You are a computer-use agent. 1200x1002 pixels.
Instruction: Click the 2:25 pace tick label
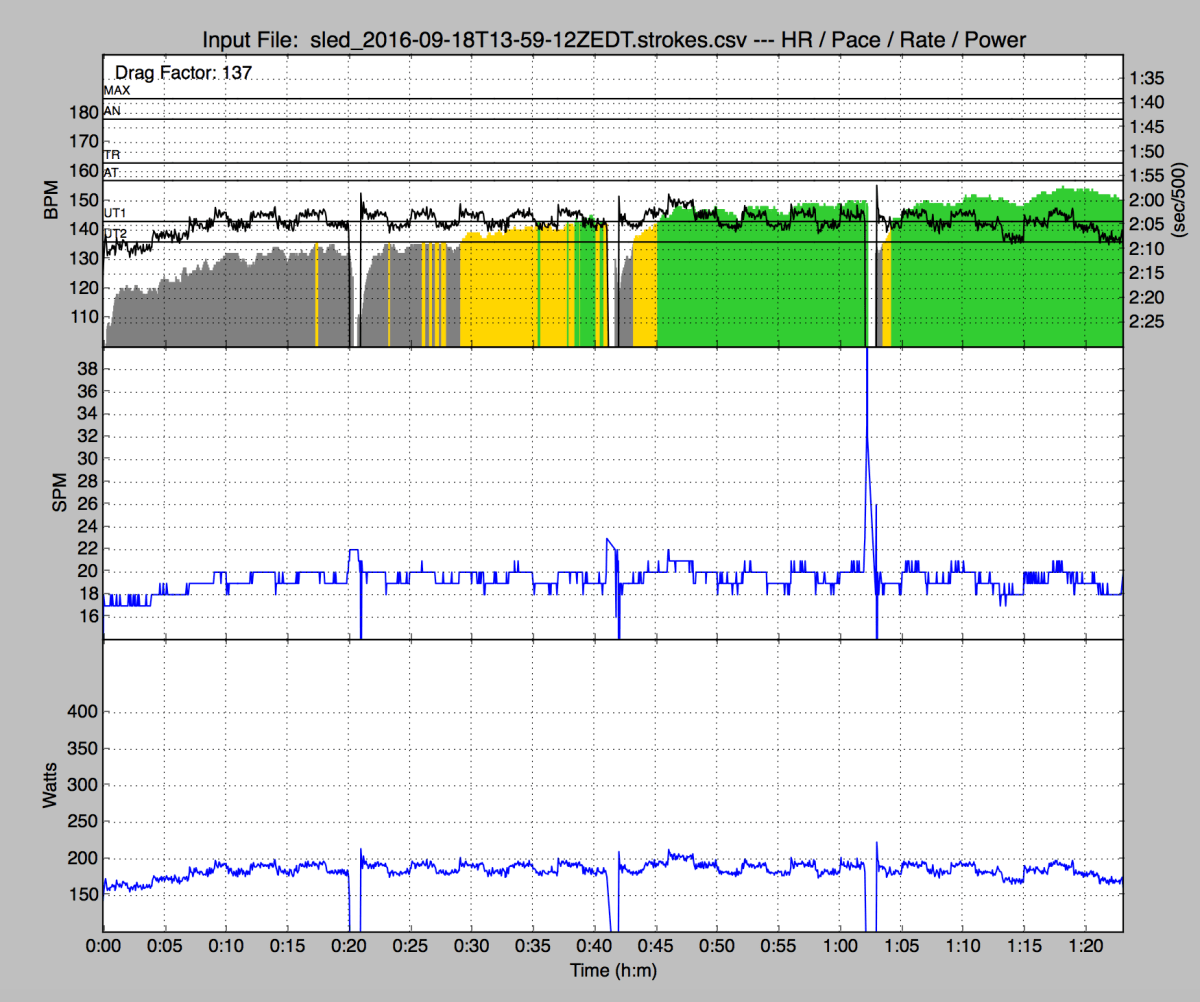point(1146,321)
